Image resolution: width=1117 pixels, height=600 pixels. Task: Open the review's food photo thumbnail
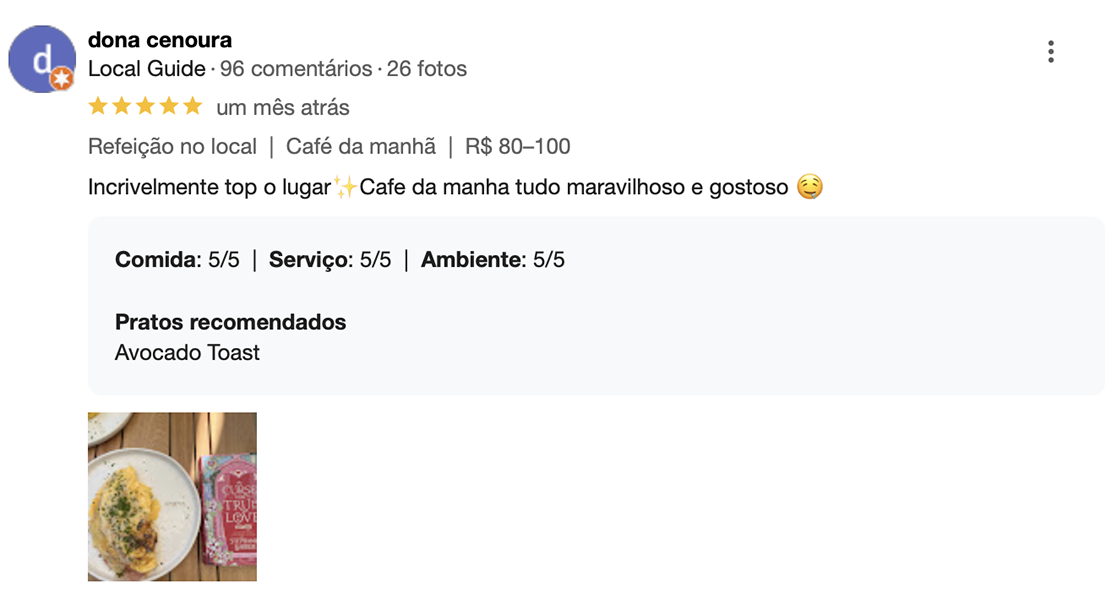pyautogui.click(x=172, y=497)
